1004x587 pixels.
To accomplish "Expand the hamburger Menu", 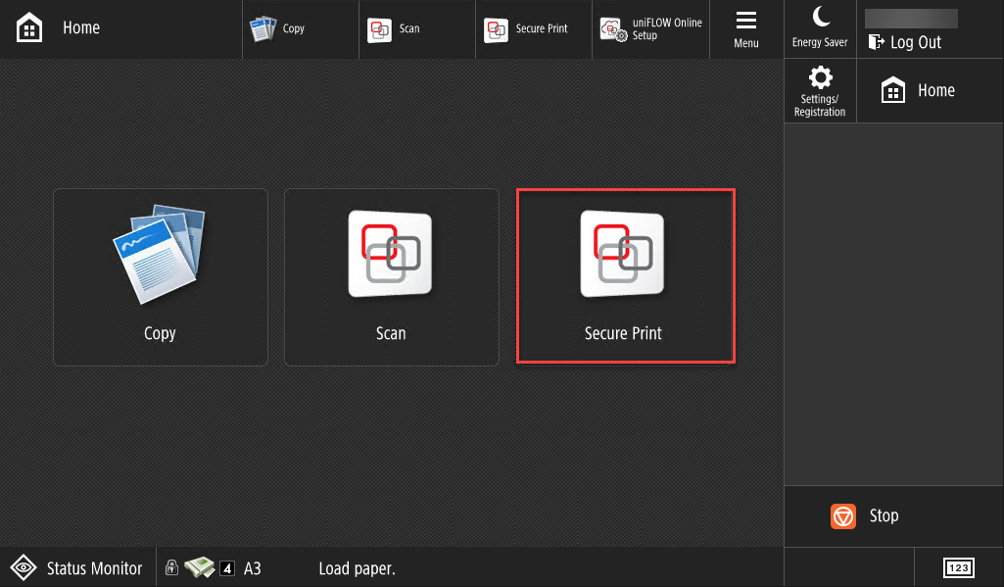I will click(x=746, y=29).
